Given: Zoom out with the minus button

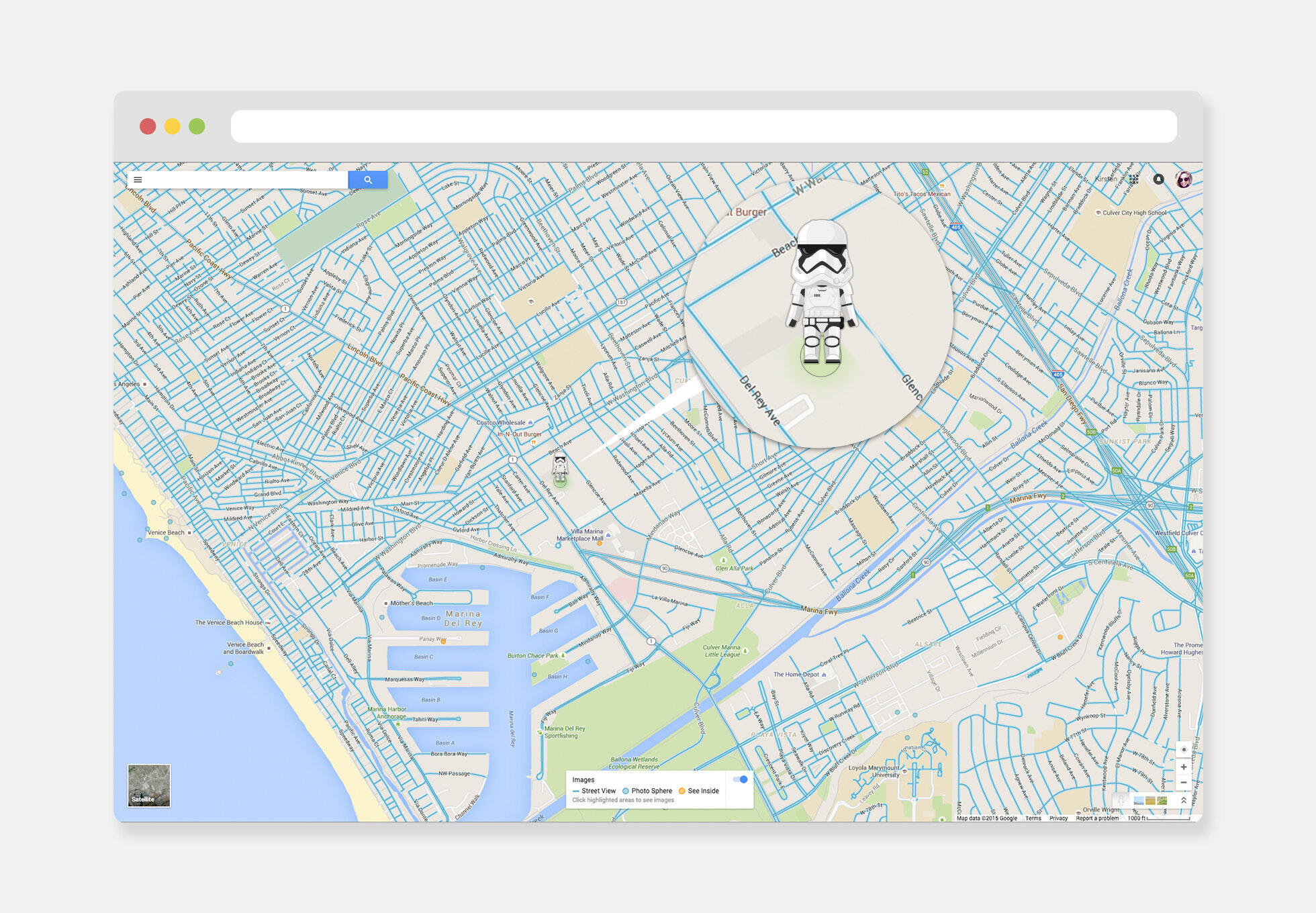Looking at the screenshot, I should pos(1184,782).
